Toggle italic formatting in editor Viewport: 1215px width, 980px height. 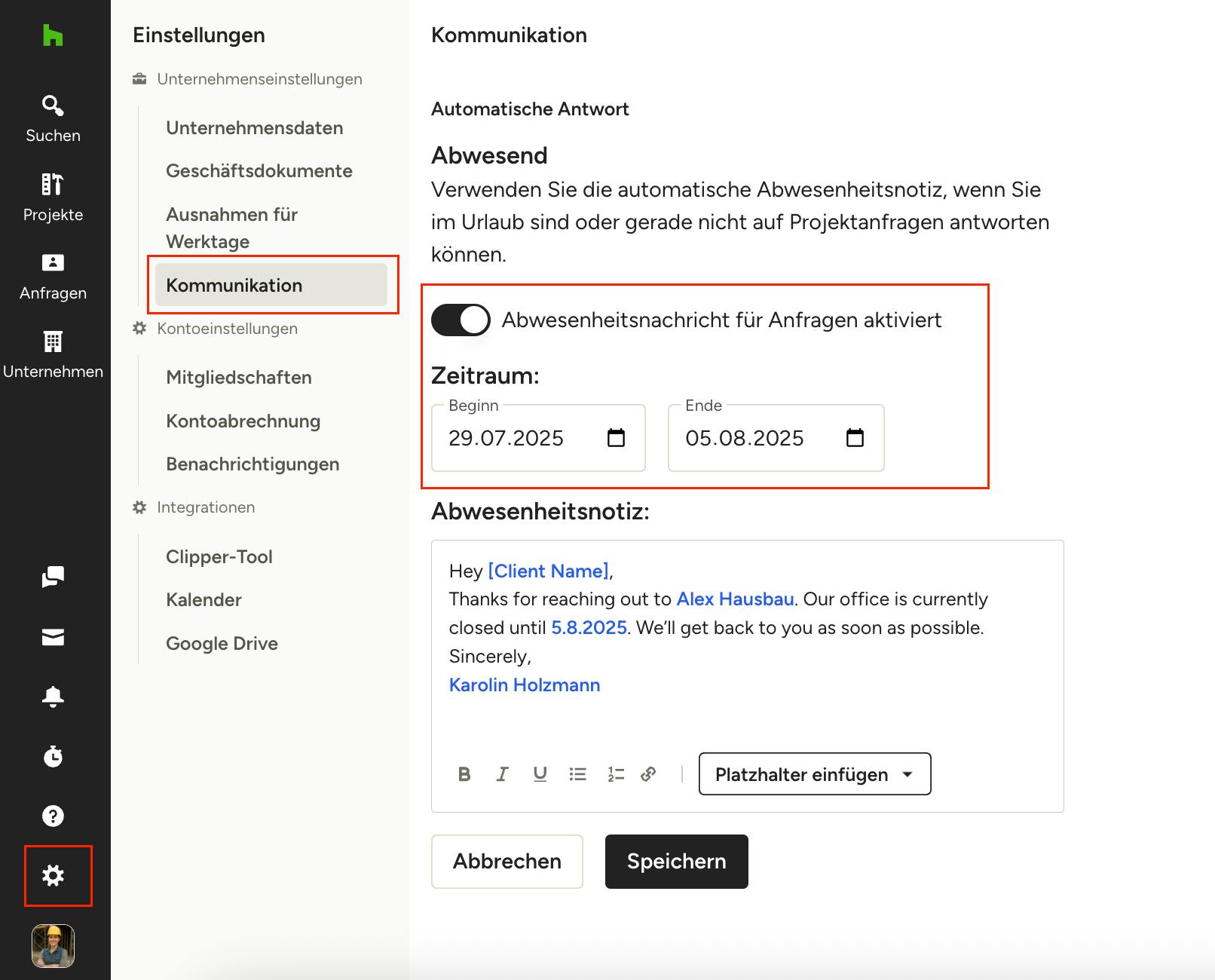(502, 774)
